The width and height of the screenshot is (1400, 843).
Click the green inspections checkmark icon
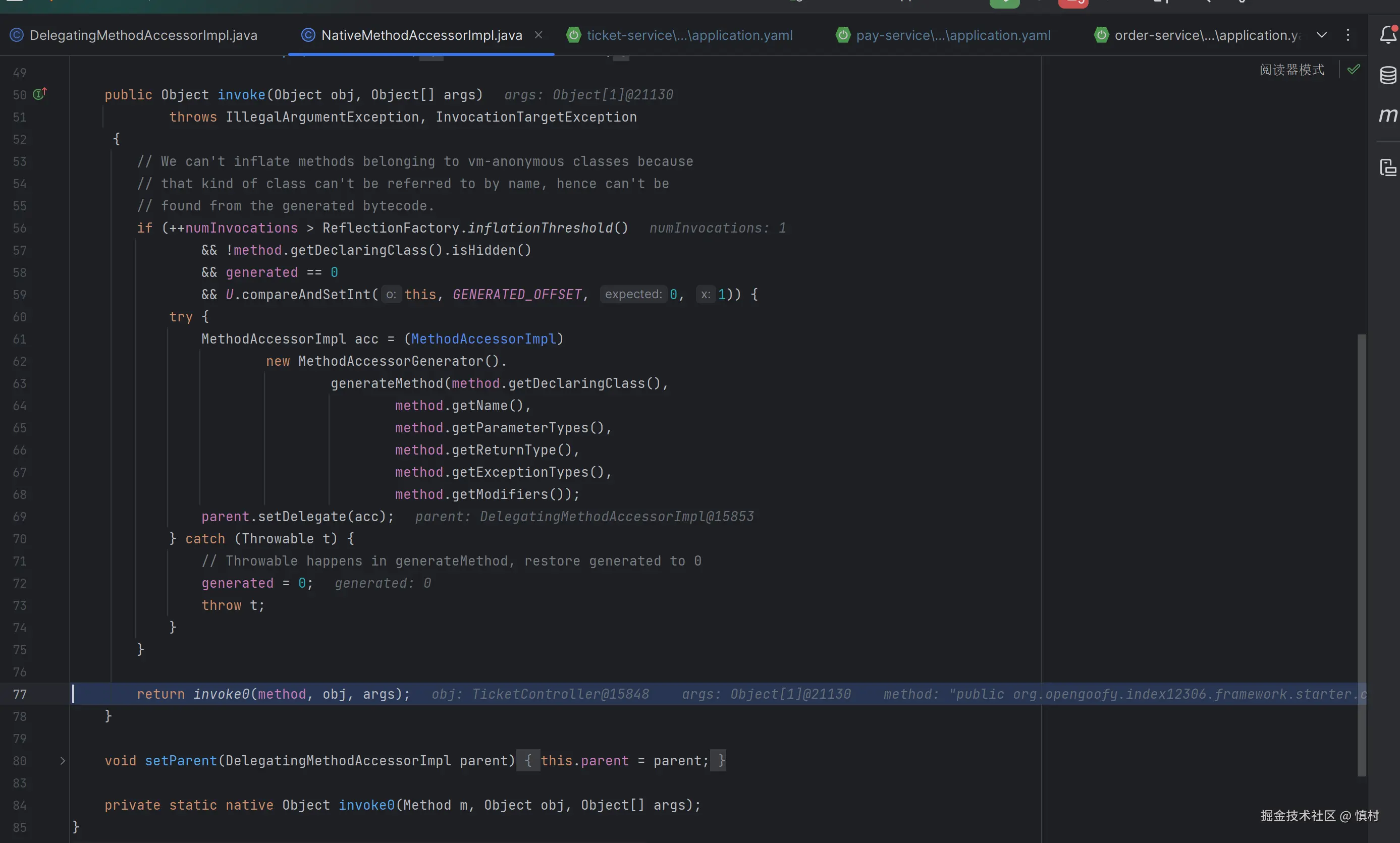pyautogui.click(x=1354, y=69)
